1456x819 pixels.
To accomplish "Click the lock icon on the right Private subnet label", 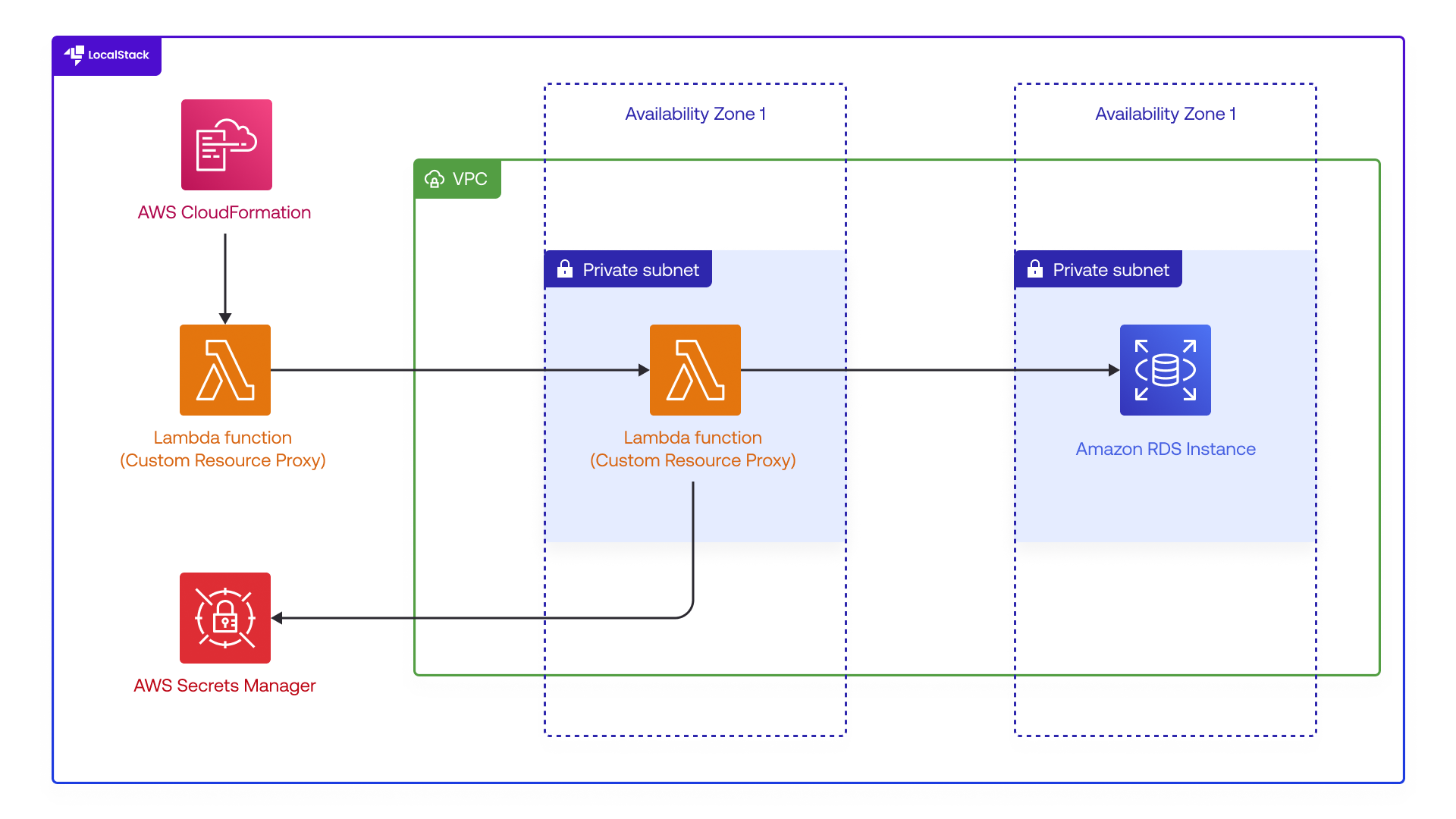I will (x=1035, y=268).
